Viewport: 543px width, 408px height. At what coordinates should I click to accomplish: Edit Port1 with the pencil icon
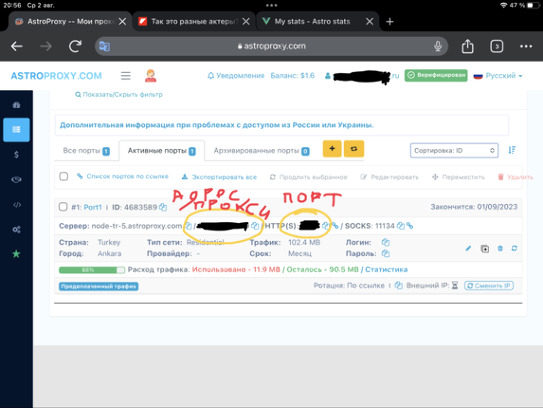[x=468, y=248]
